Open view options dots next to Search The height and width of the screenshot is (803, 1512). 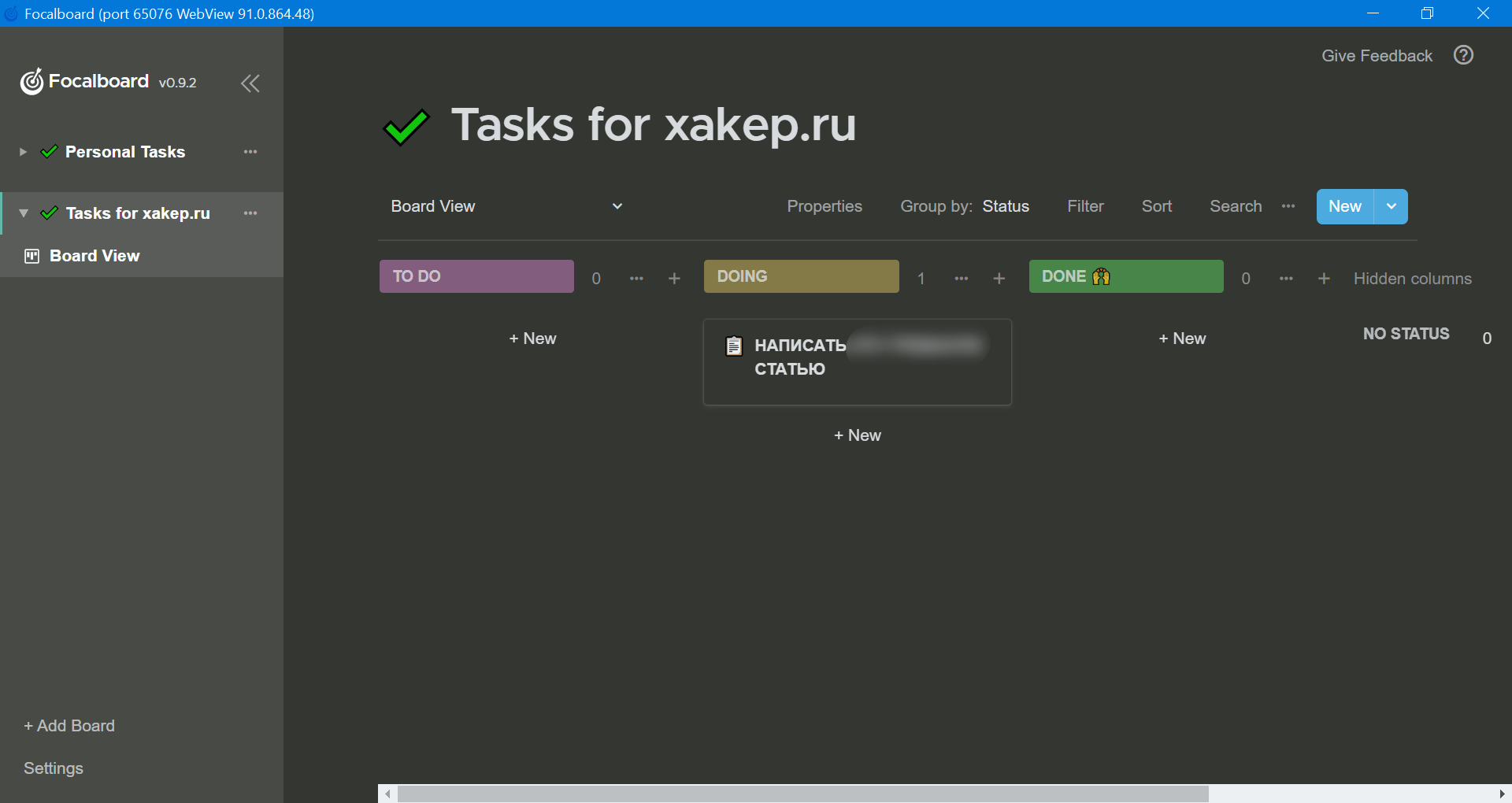(x=1288, y=206)
